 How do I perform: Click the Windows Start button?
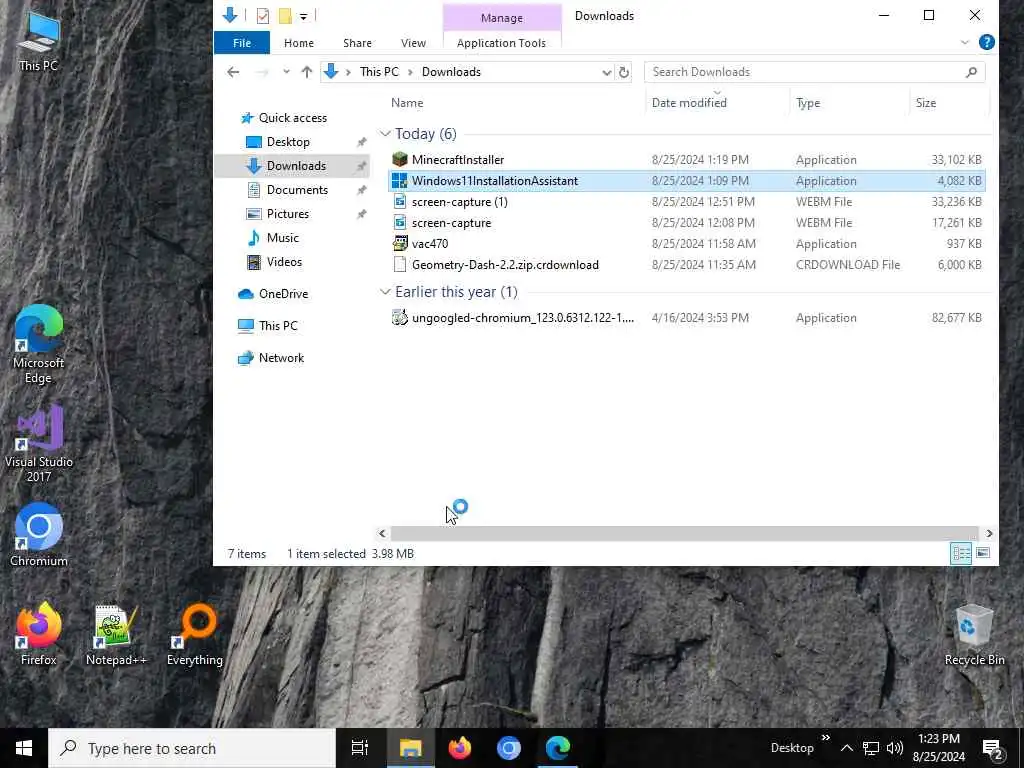24,748
